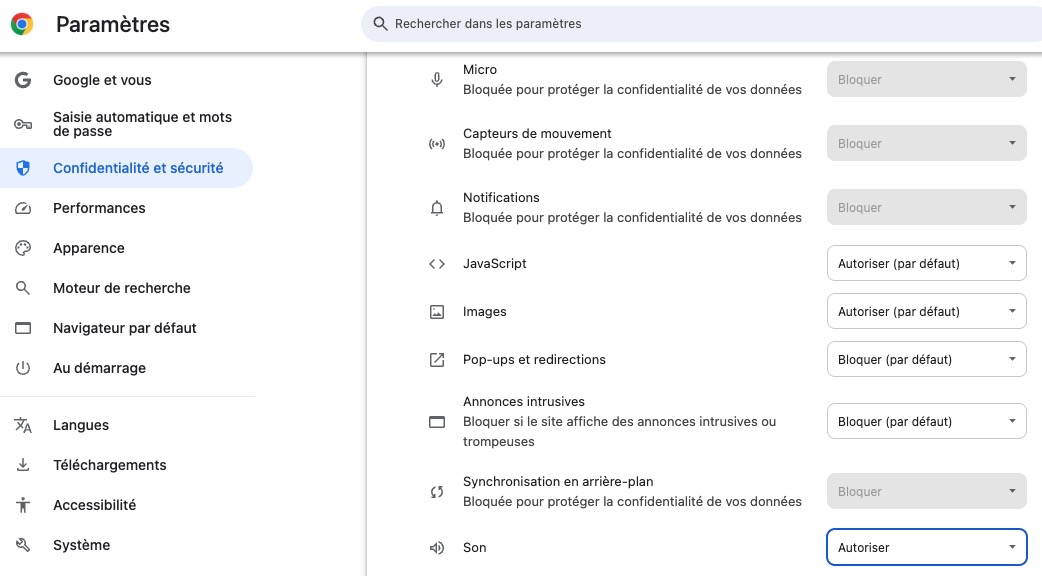1042x576 pixels.
Task: Click the Chrome logo icon
Action: (22, 24)
